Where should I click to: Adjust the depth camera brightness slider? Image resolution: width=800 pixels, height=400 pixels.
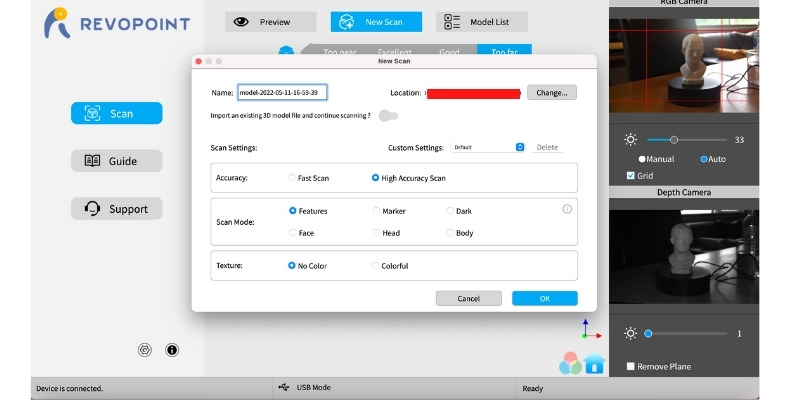[x=687, y=334]
